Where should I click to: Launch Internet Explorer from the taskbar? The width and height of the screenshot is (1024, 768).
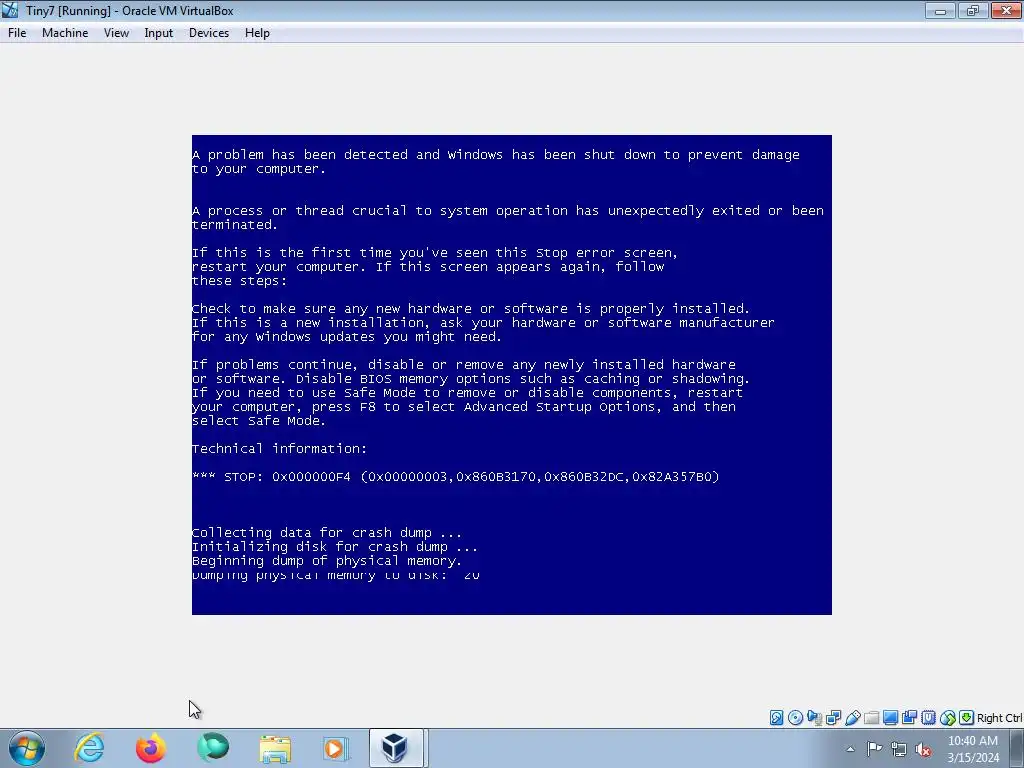point(89,748)
